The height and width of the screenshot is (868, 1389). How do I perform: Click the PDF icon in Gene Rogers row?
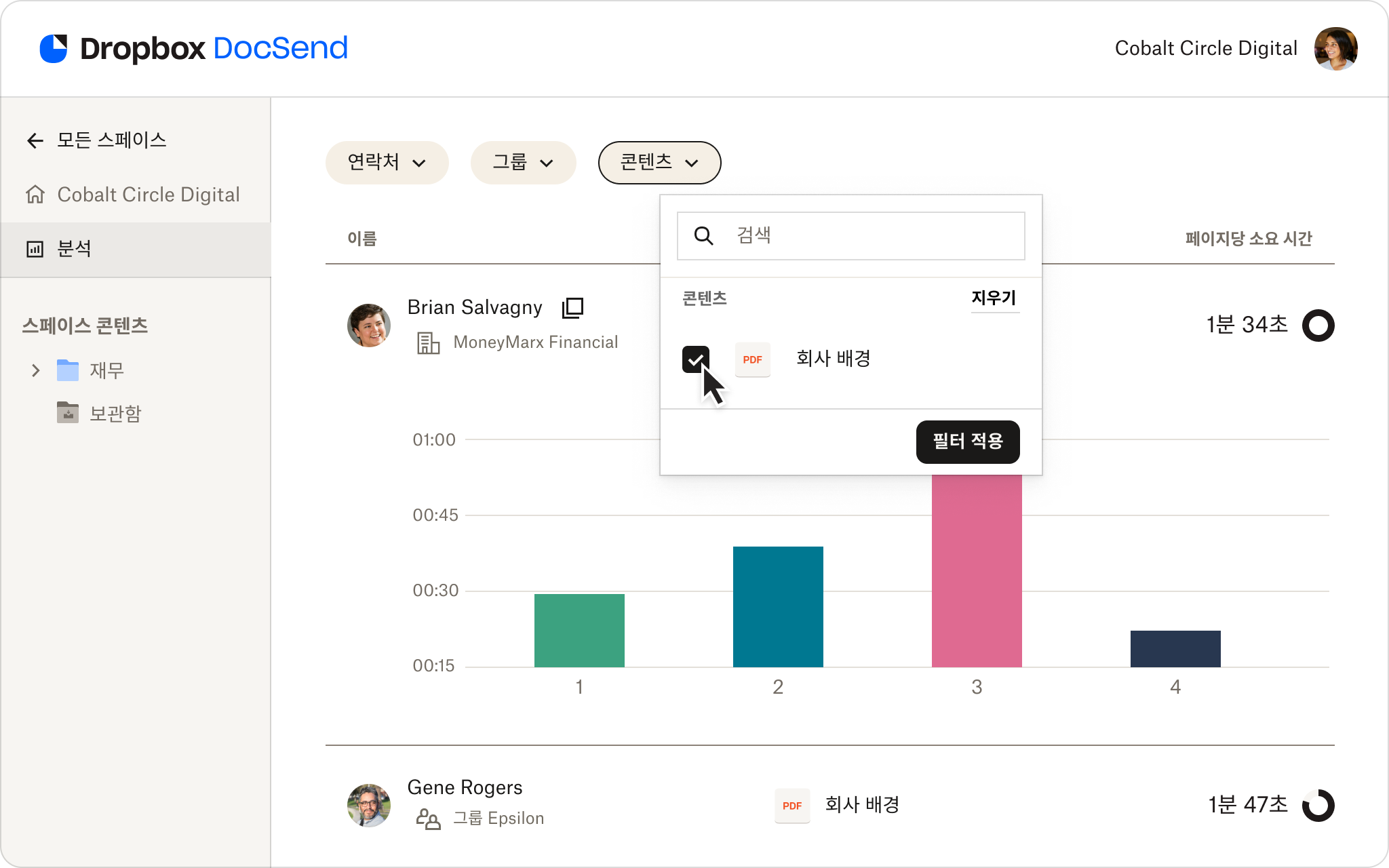792,806
